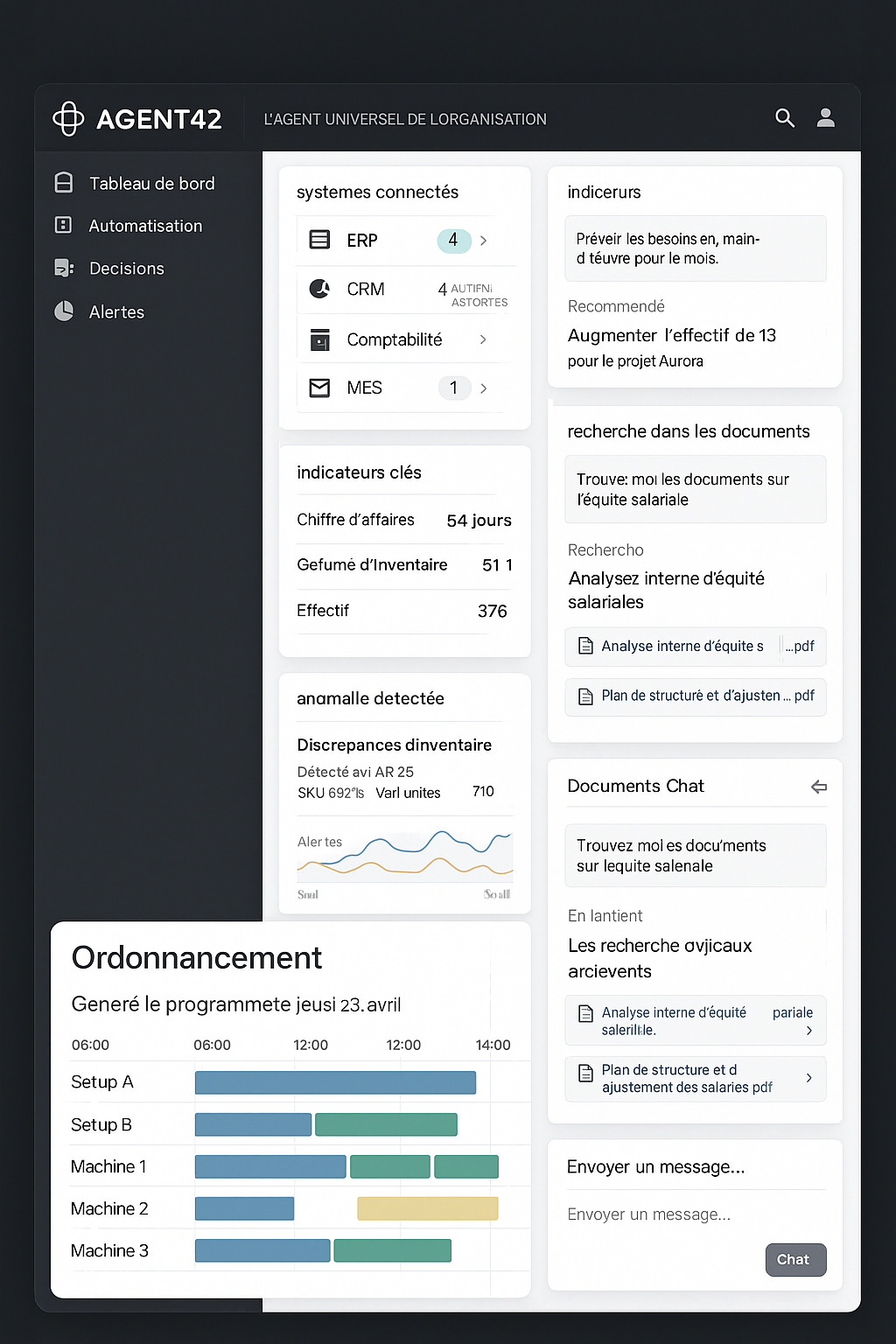Click the CRM pie chart icon
The image size is (896, 1344).
pyautogui.click(x=320, y=289)
